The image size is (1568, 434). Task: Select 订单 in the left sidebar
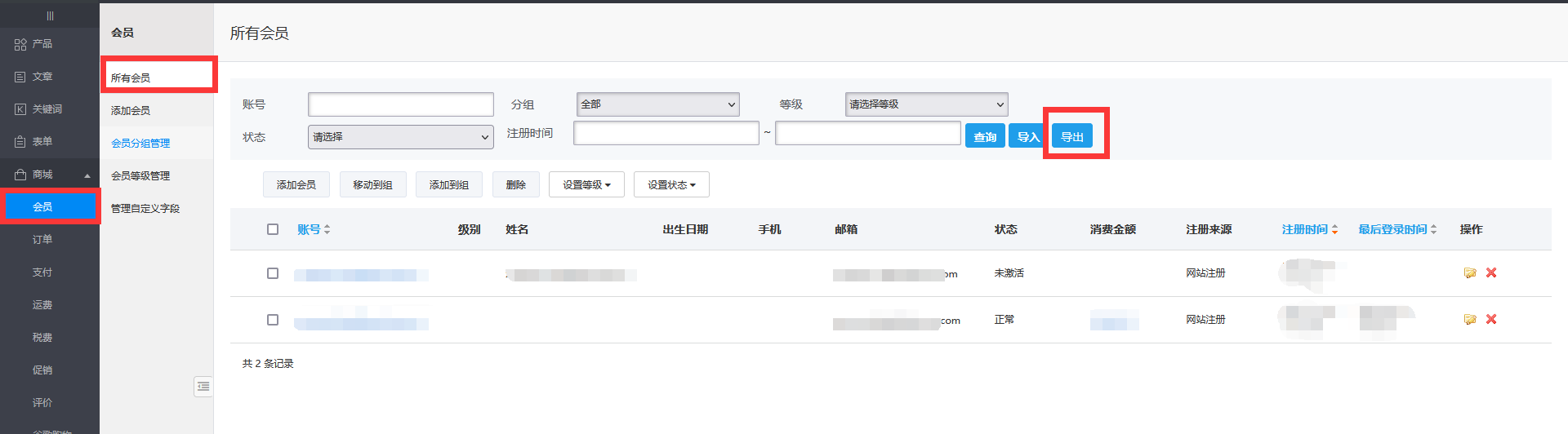pyautogui.click(x=42, y=240)
